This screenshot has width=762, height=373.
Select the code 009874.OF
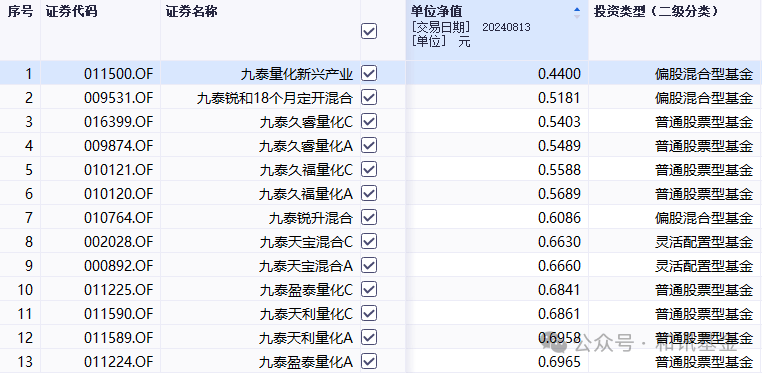(x=119, y=146)
